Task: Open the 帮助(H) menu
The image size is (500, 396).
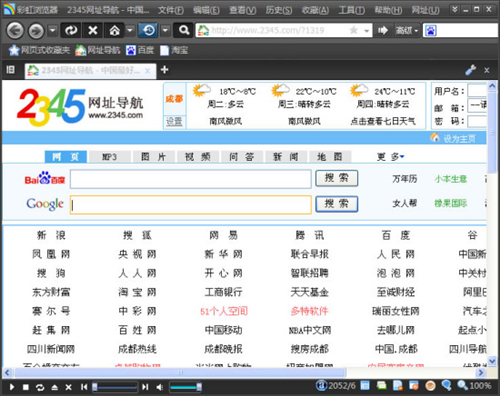Action: click(x=388, y=10)
